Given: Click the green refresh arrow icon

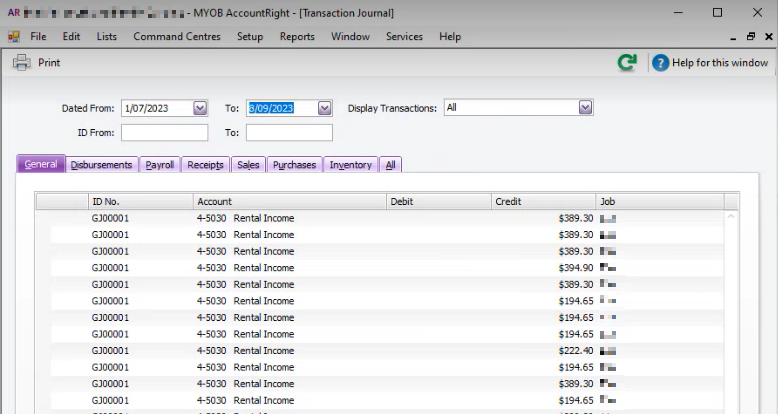Looking at the screenshot, I should pyautogui.click(x=627, y=63).
